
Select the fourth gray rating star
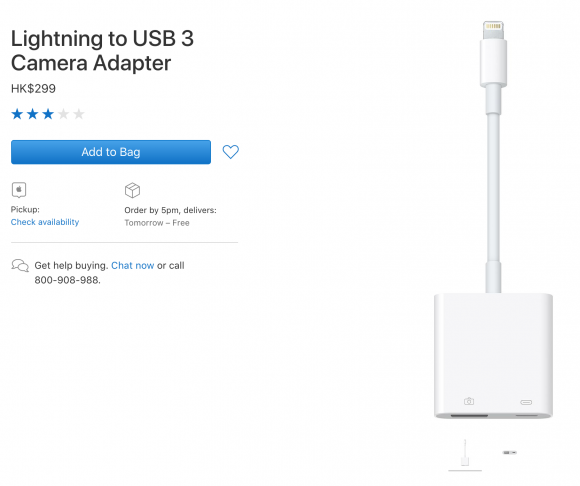pyautogui.click(x=64, y=114)
